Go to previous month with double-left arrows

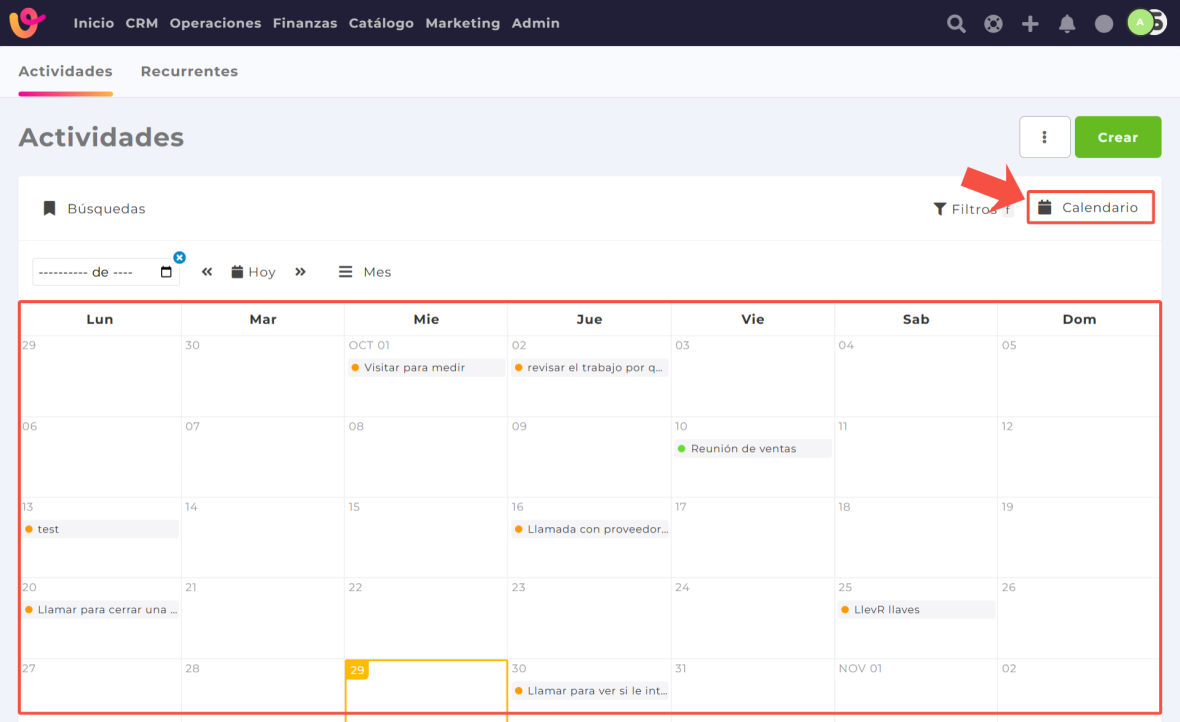(207, 272)
